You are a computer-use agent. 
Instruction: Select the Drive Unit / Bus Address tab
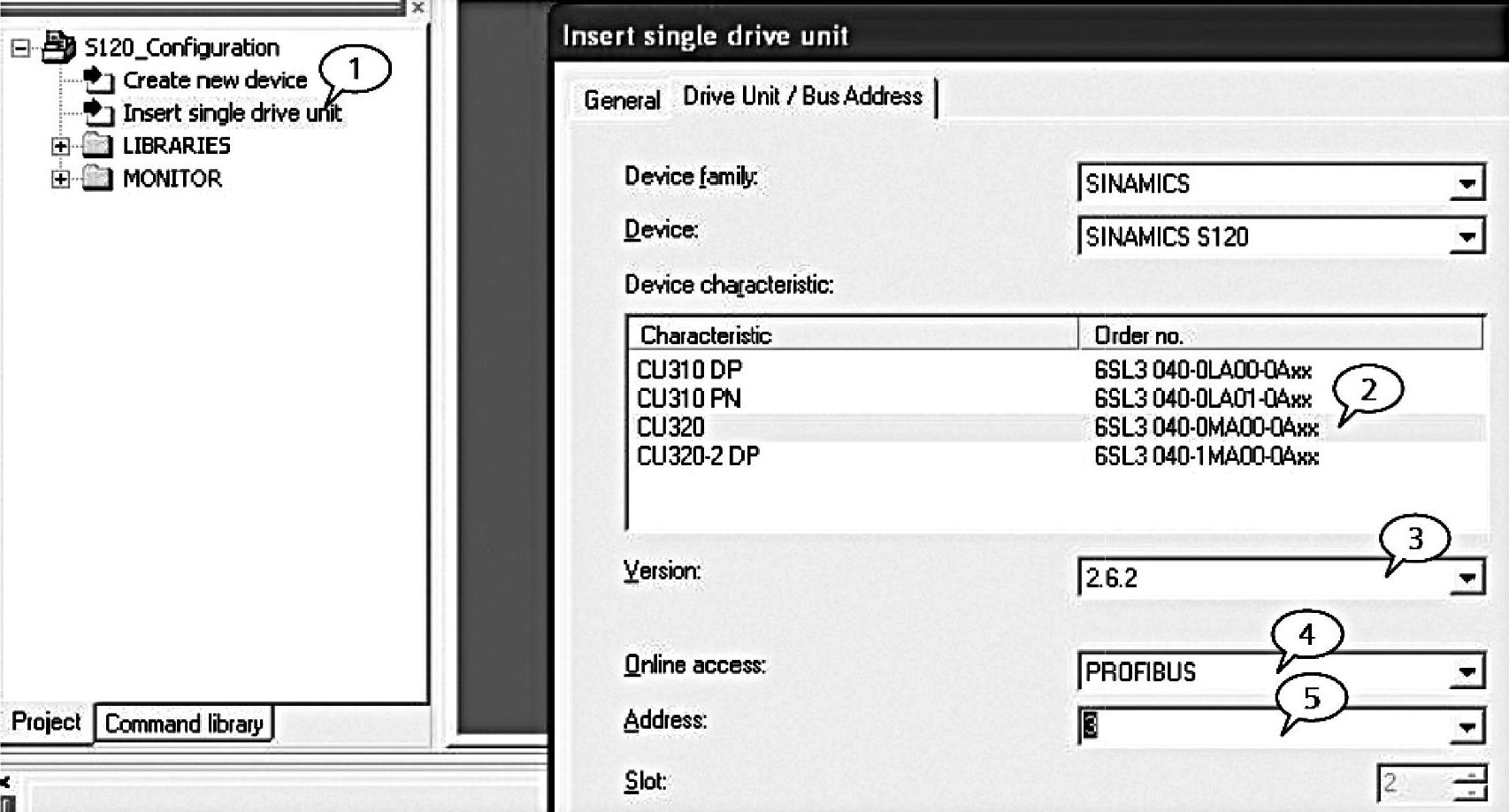pos(803,96)
